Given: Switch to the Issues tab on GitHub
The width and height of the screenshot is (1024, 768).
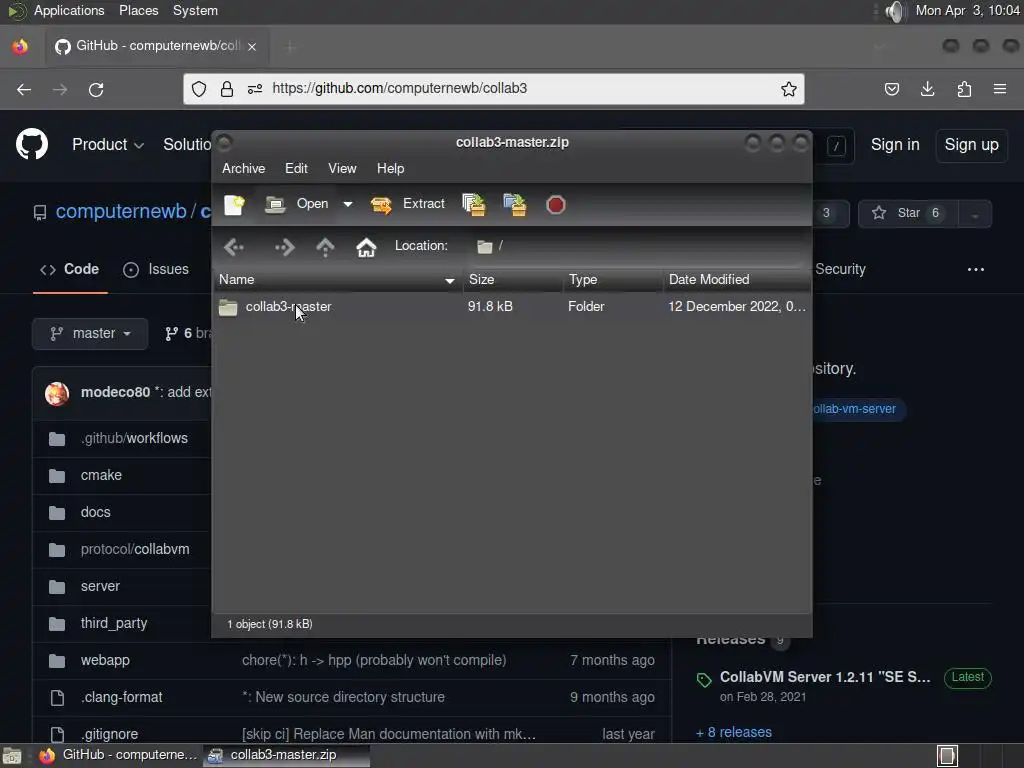Looking at the screenshot, I should [156, 269].
